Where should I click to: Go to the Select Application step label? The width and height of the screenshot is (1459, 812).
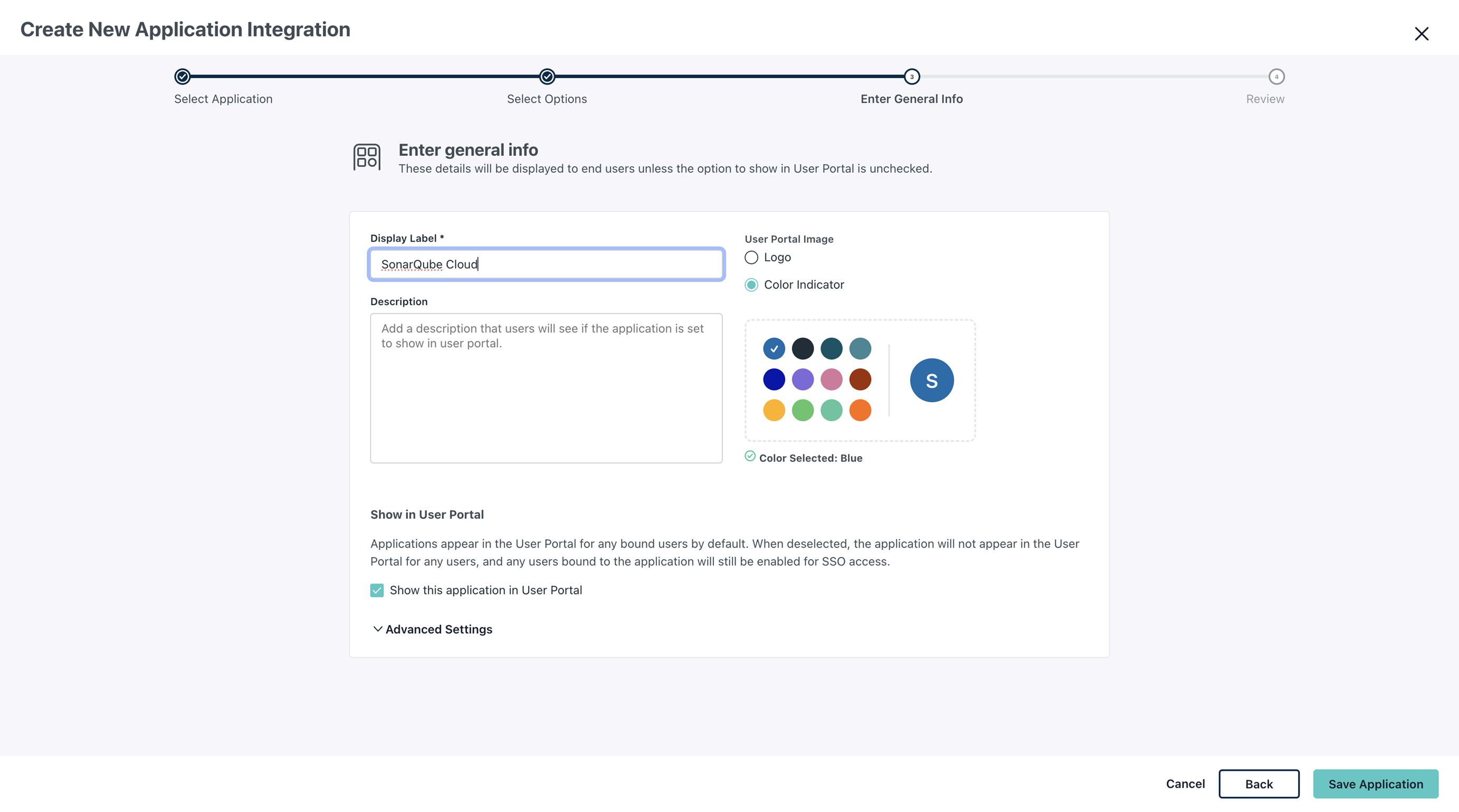pyautogui.click(x=223, y=99)
